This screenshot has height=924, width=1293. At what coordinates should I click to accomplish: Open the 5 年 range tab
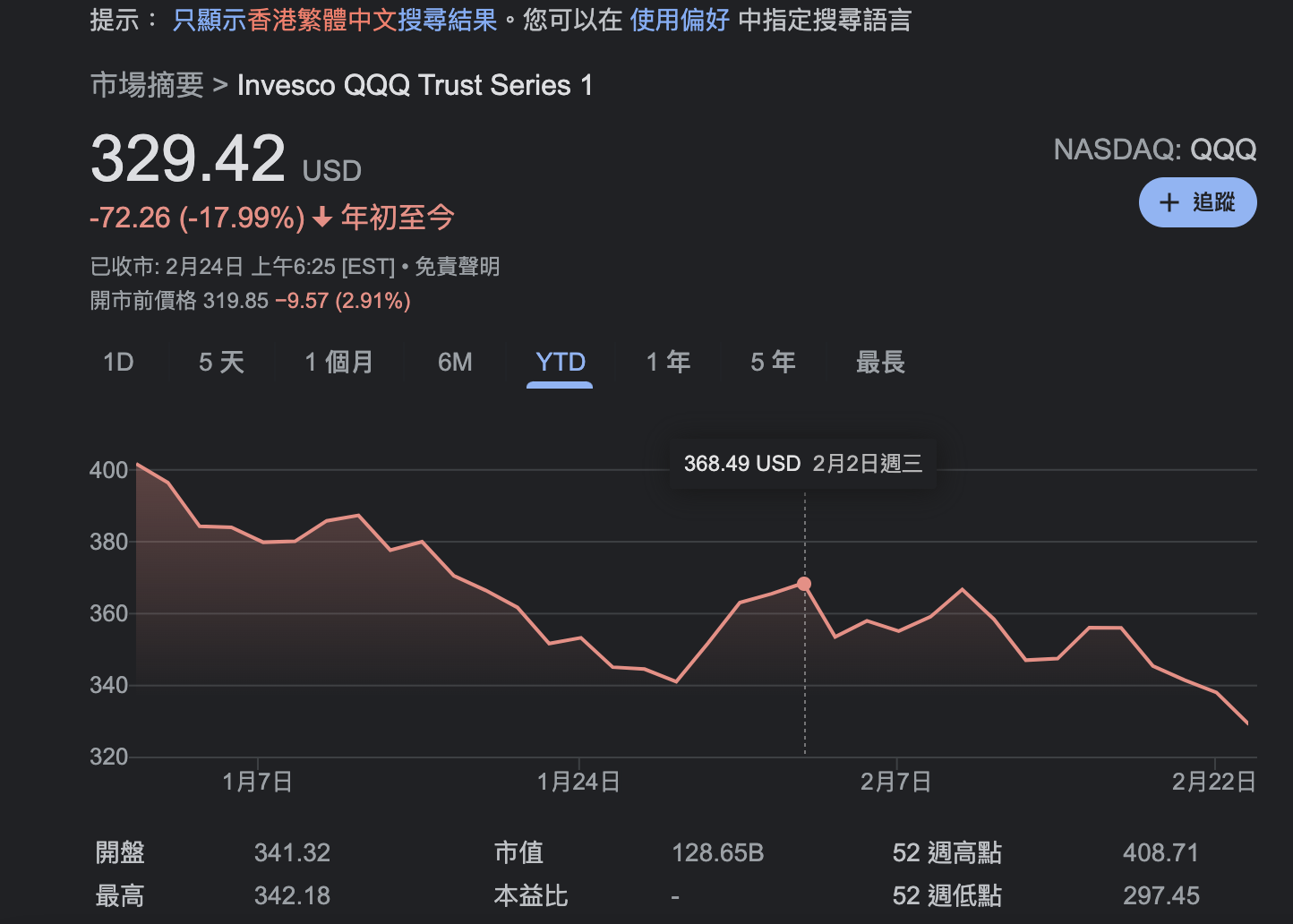pos(773,363)
